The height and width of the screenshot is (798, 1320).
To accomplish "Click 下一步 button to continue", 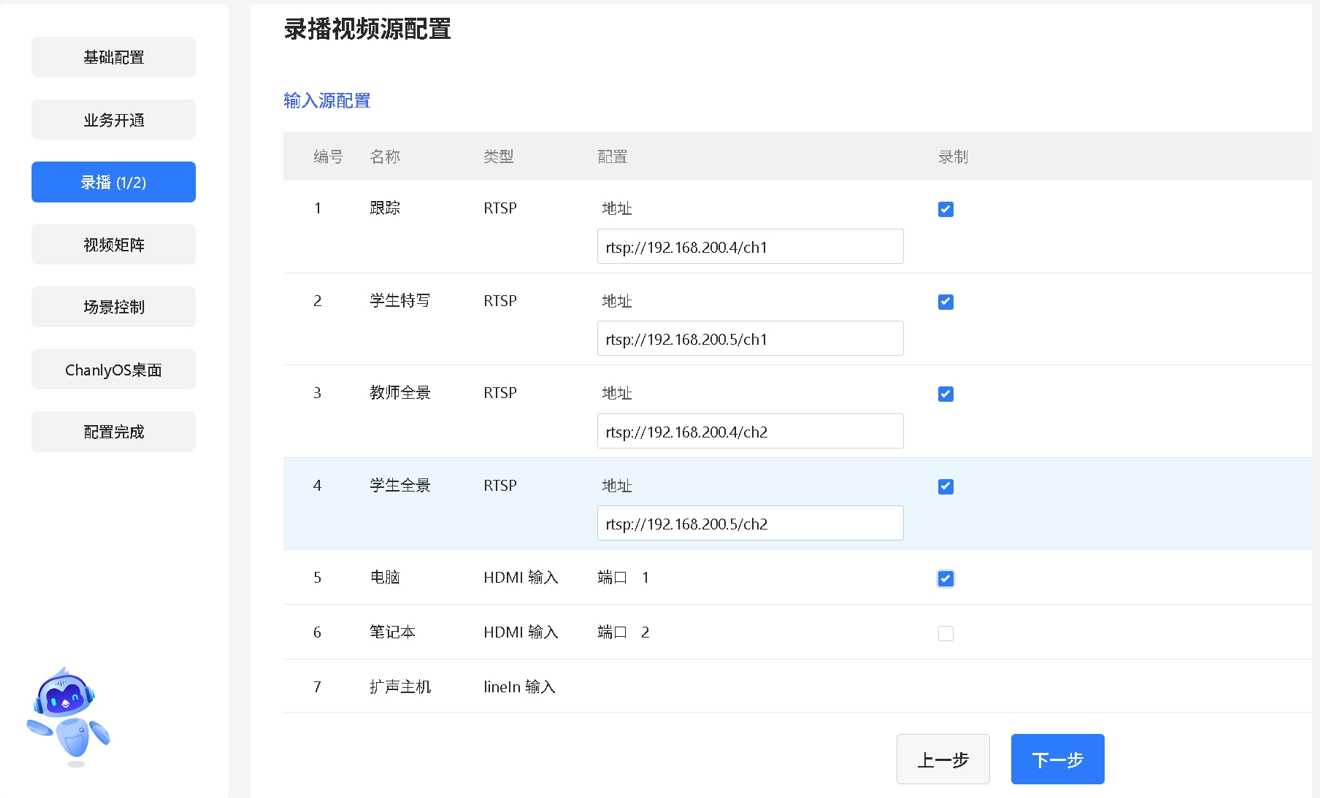I will coord(1057,760).
